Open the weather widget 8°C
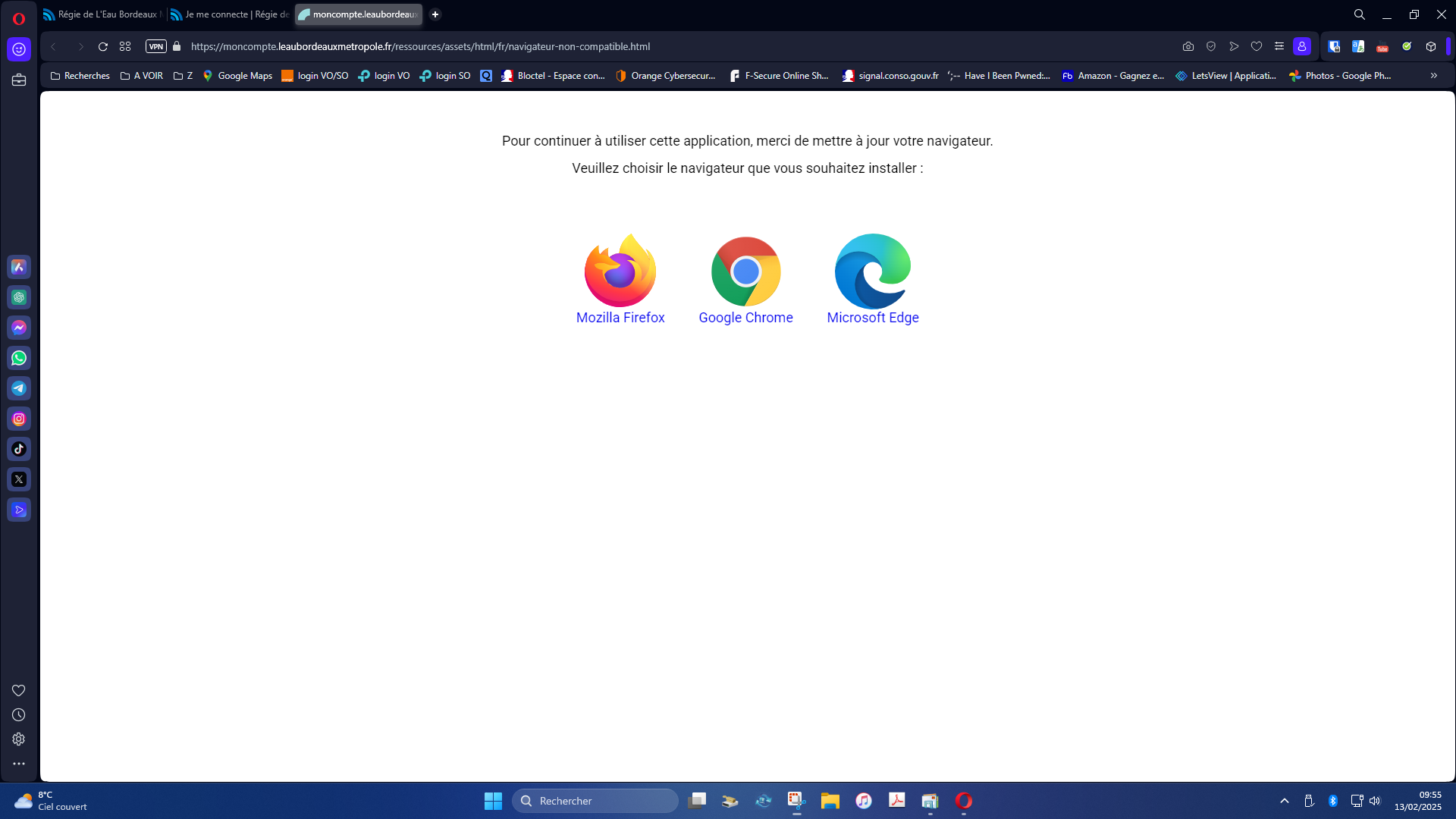Viewport: 1456px width, 819px height. coord(51,801)
